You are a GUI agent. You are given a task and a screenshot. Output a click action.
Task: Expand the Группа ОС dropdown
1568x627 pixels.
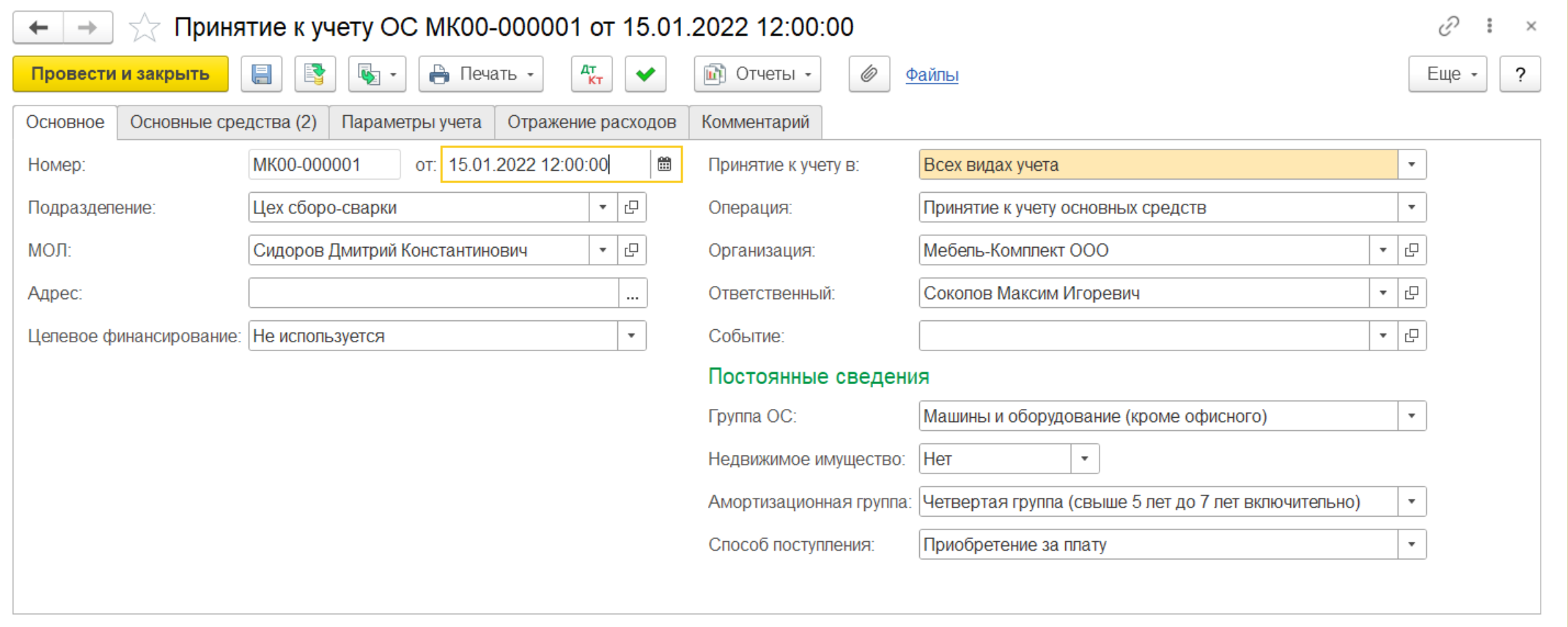coord(1412,416)
